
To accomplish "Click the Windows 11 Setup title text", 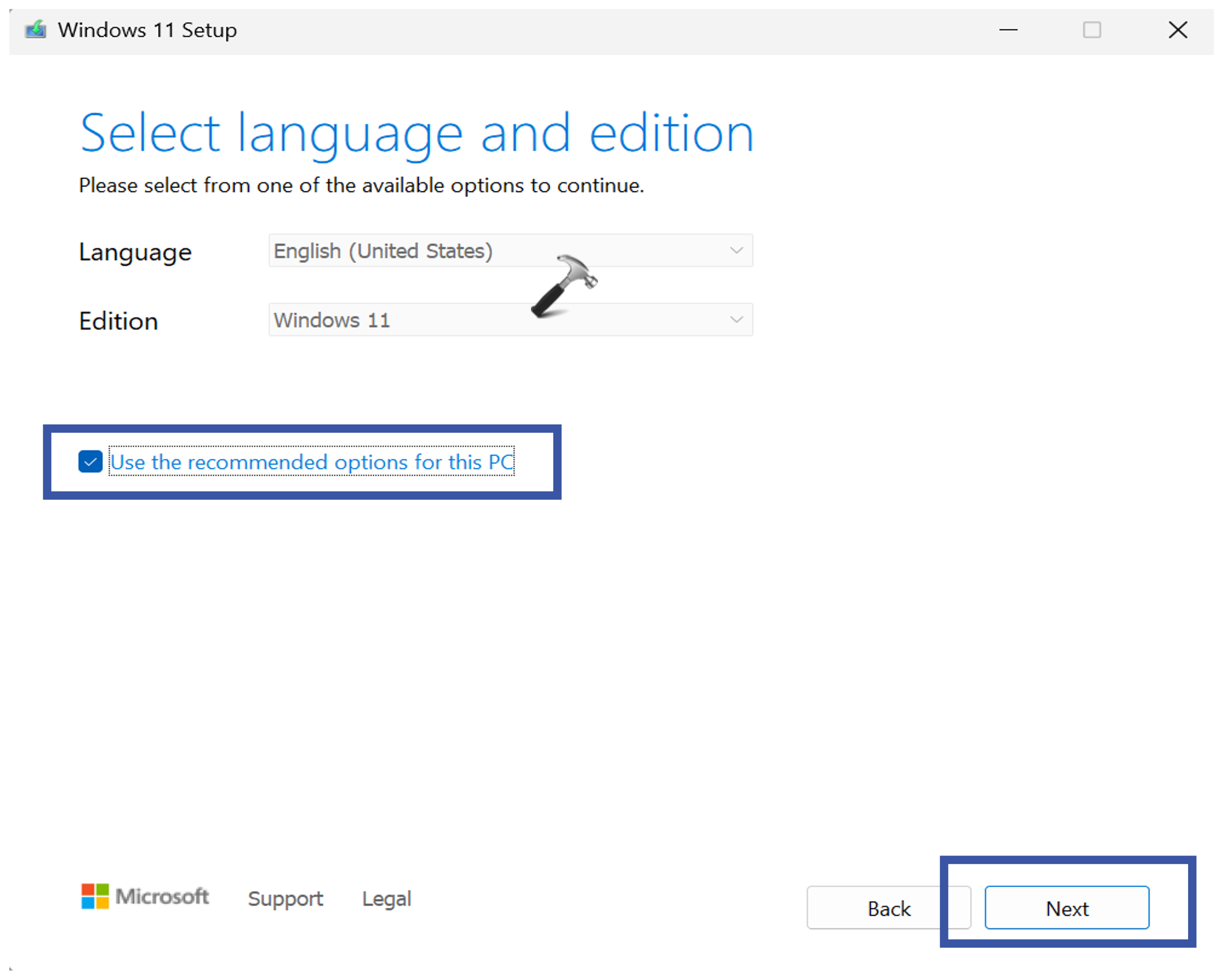I will click(147, 29).
